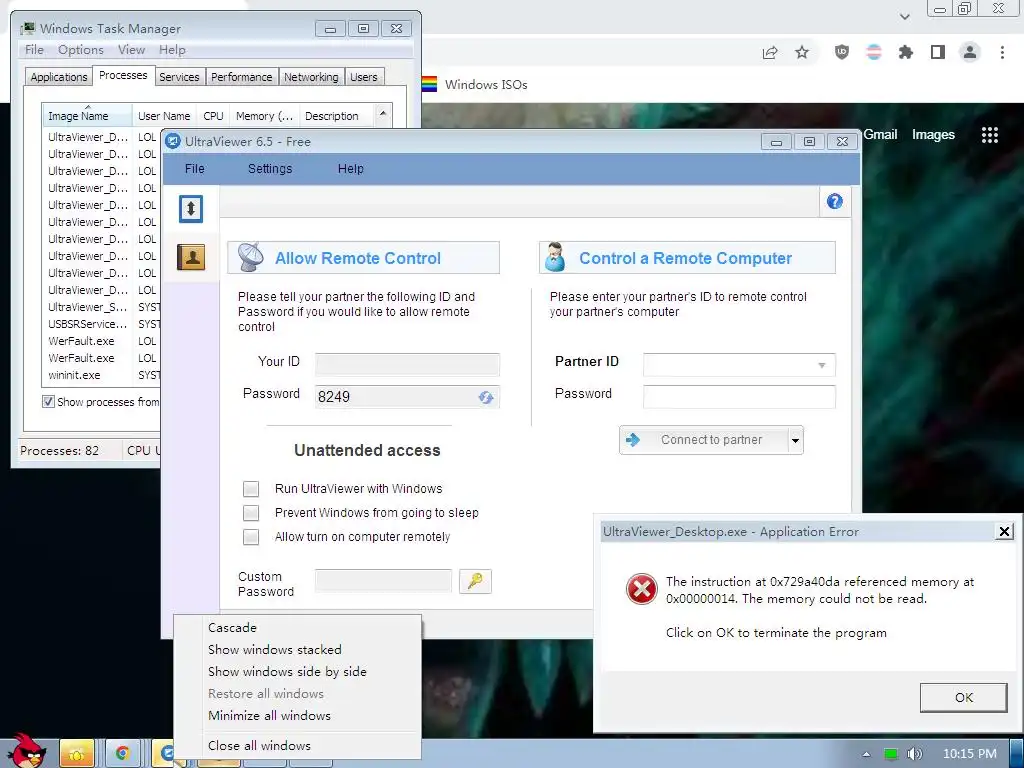Image resolution: width=1024 pixels, height=768 pixels.
Task: Open uBlock shield extension icon
Action: (842, 52)
